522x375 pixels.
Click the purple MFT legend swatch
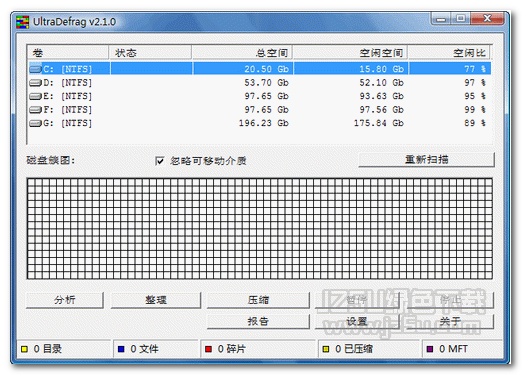tap(430, 349)
